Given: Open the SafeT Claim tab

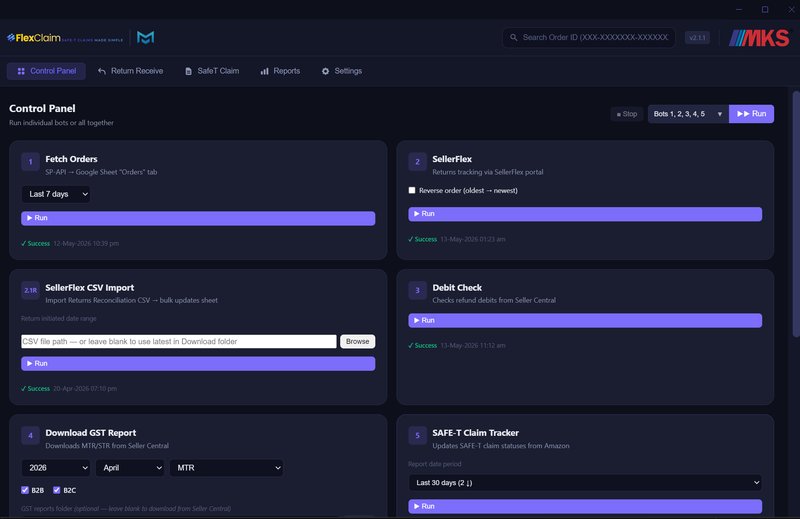Looking at the screenshot, I should [212, 71].
